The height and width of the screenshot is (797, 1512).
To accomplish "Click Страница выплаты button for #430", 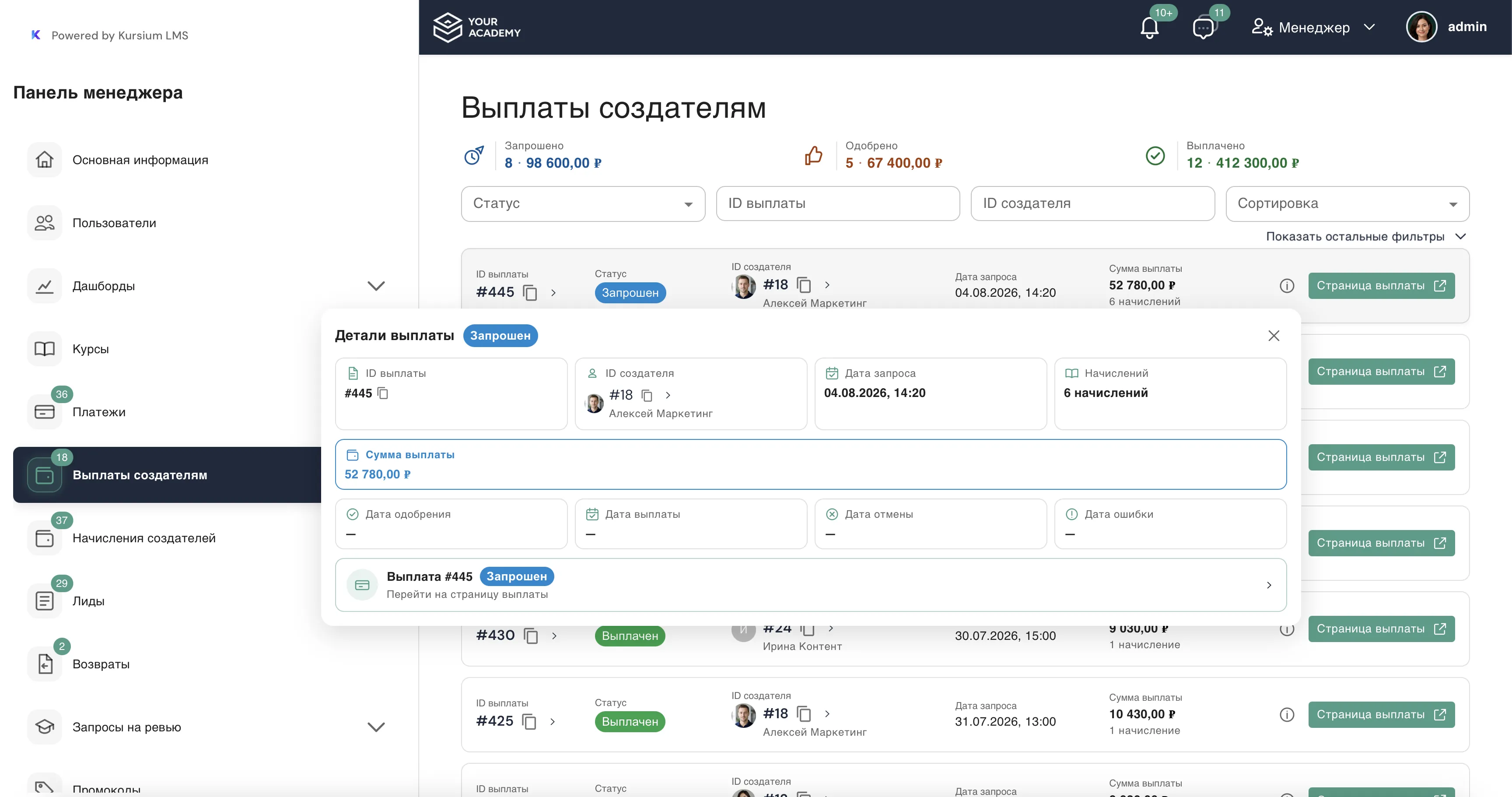I will [x=1381, y=628].
